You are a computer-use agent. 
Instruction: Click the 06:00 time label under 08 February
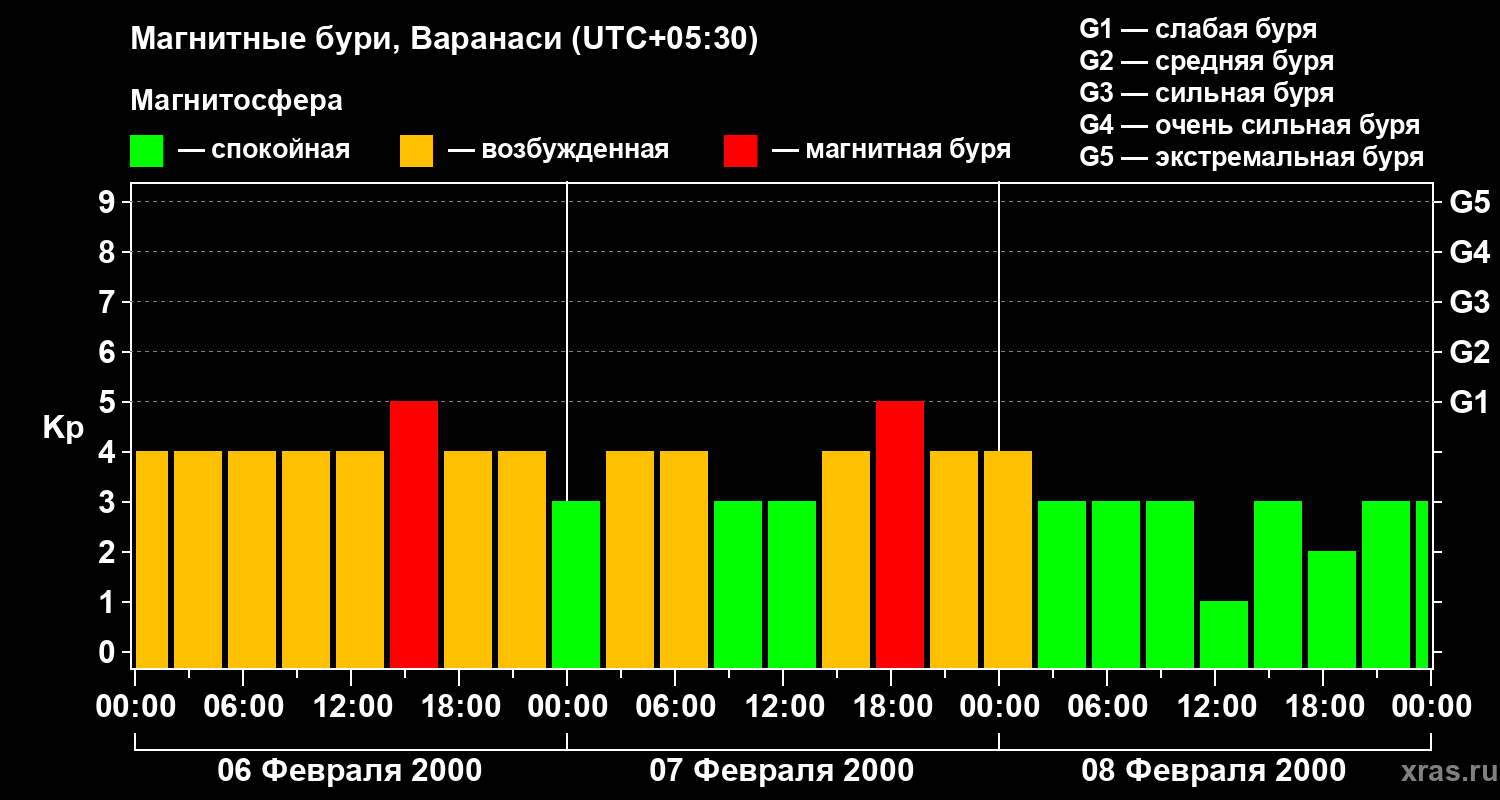pos(1107,707)
